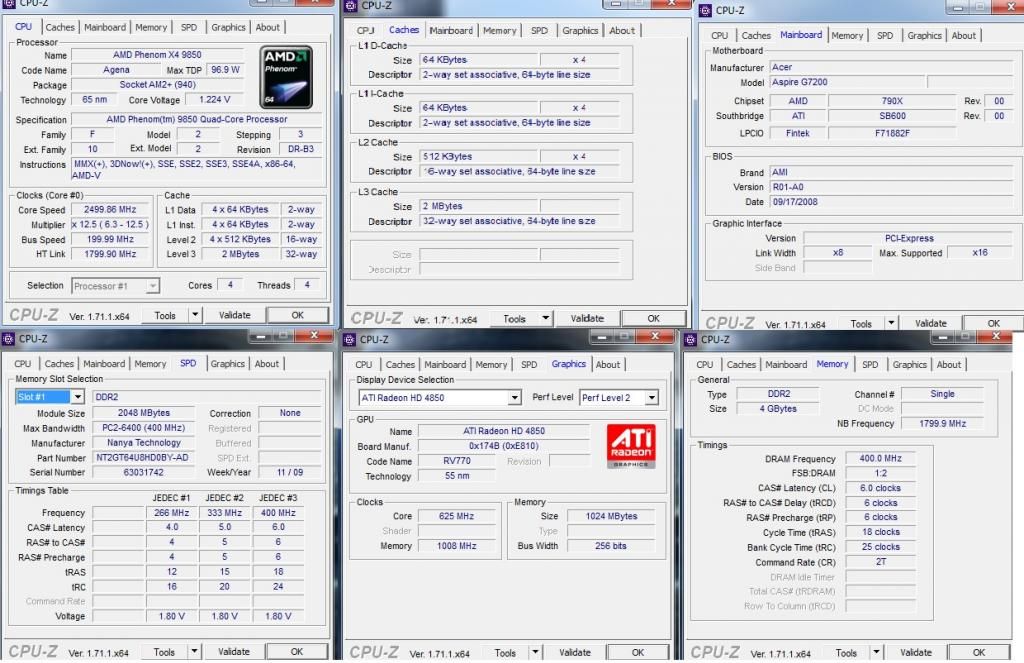Expand the Tools arrow in the CPU tab window
Image resolution: width=1024 pixels, height=663 pixels.
click(195, 315)
